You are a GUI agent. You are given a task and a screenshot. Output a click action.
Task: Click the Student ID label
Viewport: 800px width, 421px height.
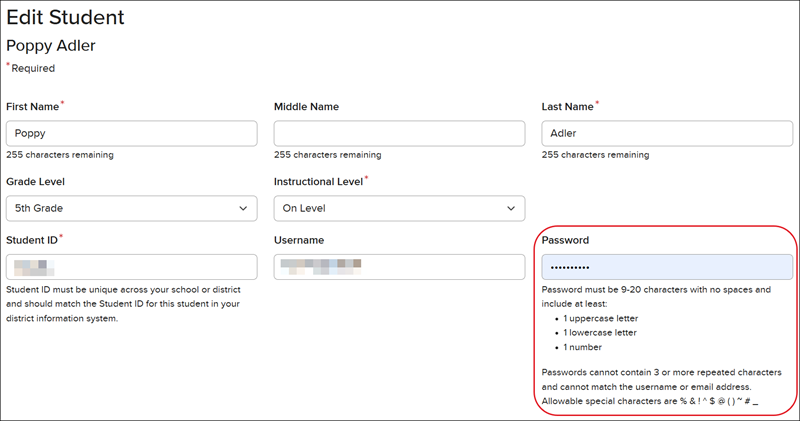pos(32,240)
